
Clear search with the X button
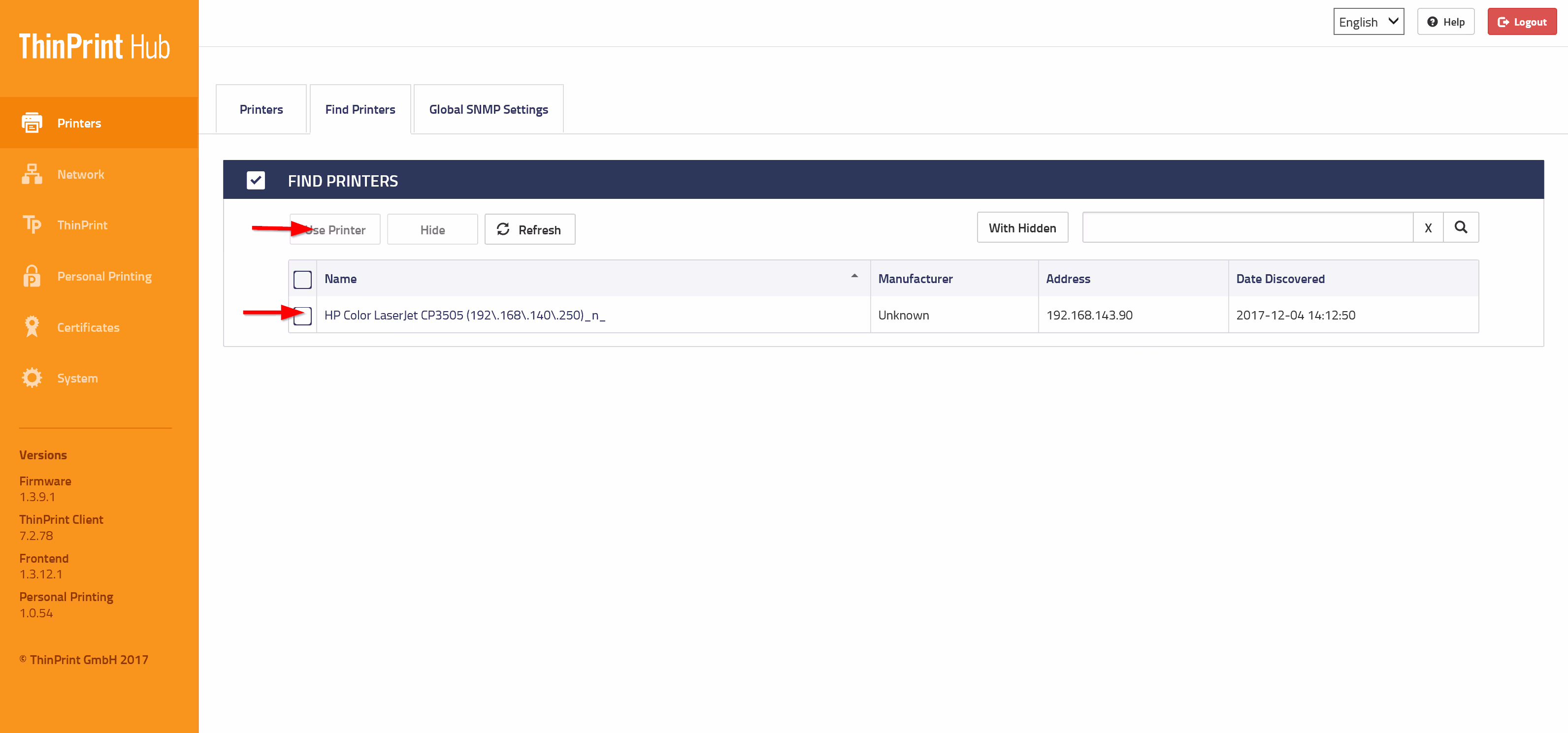tap(1428, 227)
